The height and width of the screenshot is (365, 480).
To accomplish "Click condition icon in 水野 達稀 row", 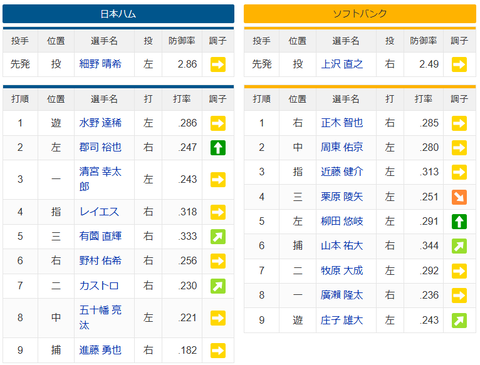I will pos(218,123).
